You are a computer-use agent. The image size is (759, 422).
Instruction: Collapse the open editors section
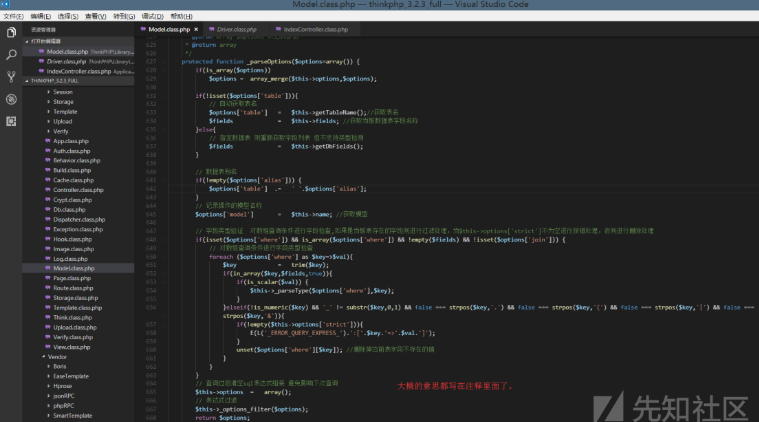(x=27, y=42)
